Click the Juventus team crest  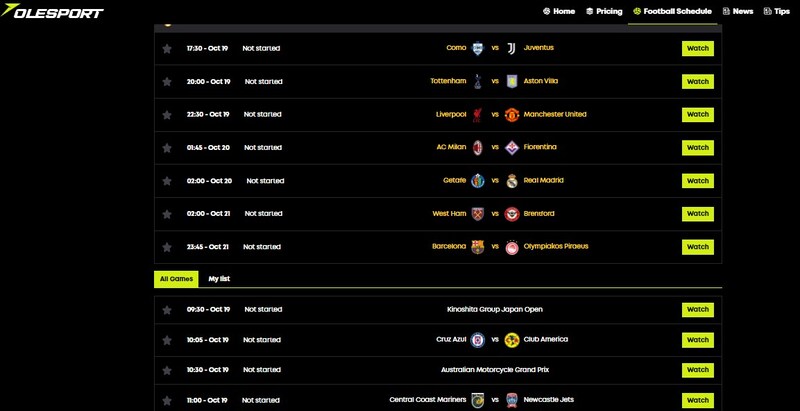coord(512,48)
